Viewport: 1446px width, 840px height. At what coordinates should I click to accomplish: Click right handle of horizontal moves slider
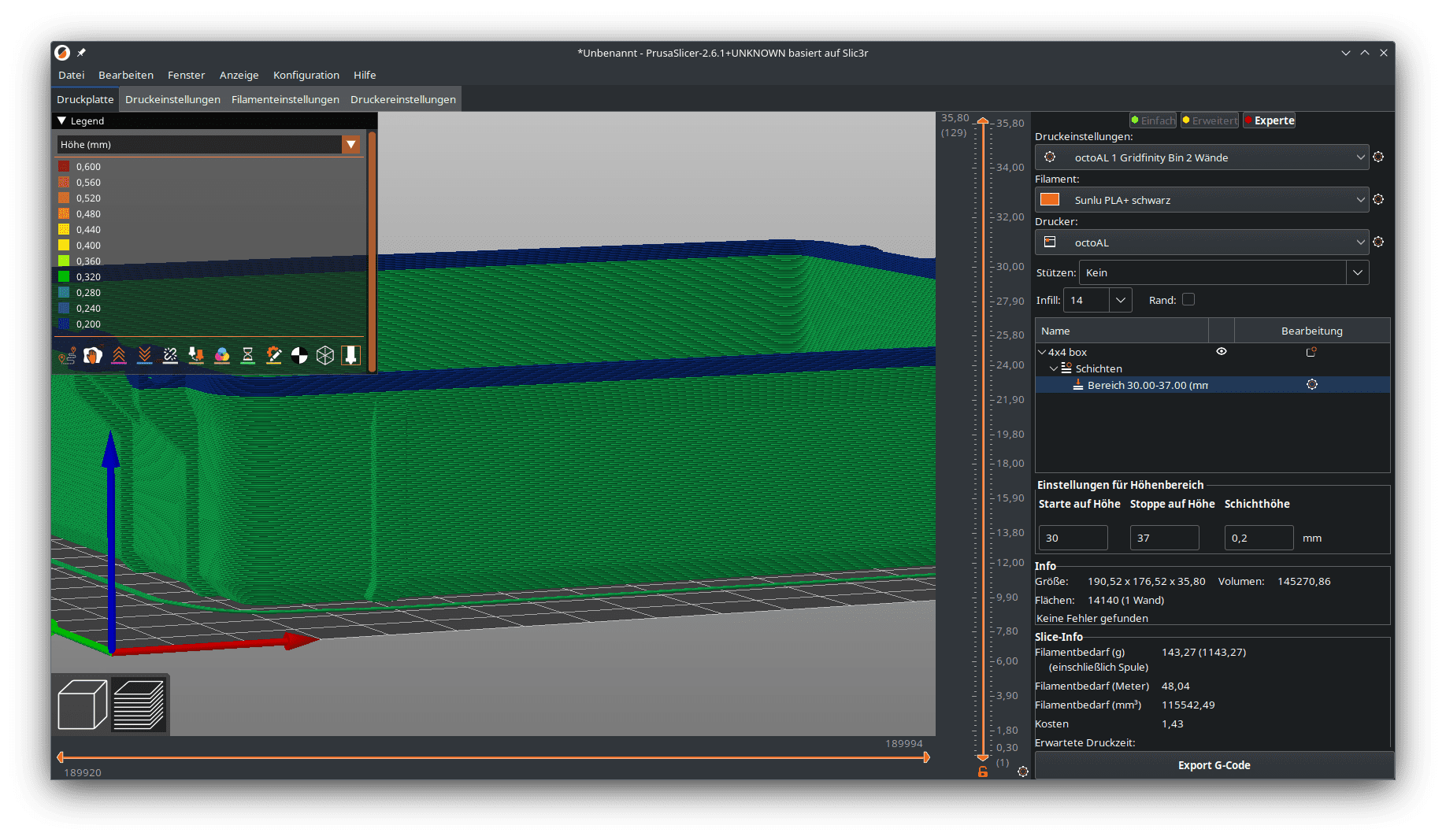pyautogui.click(x=926, y=757)
